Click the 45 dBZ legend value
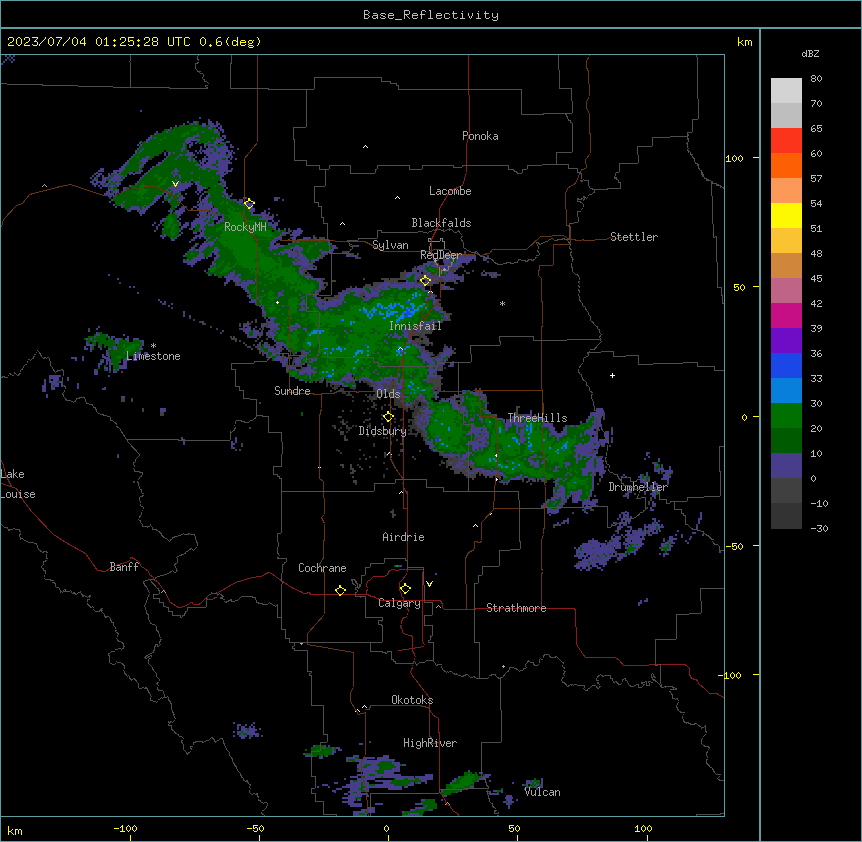This screenshot has width=862, height=842. click(x=816, y=278)
